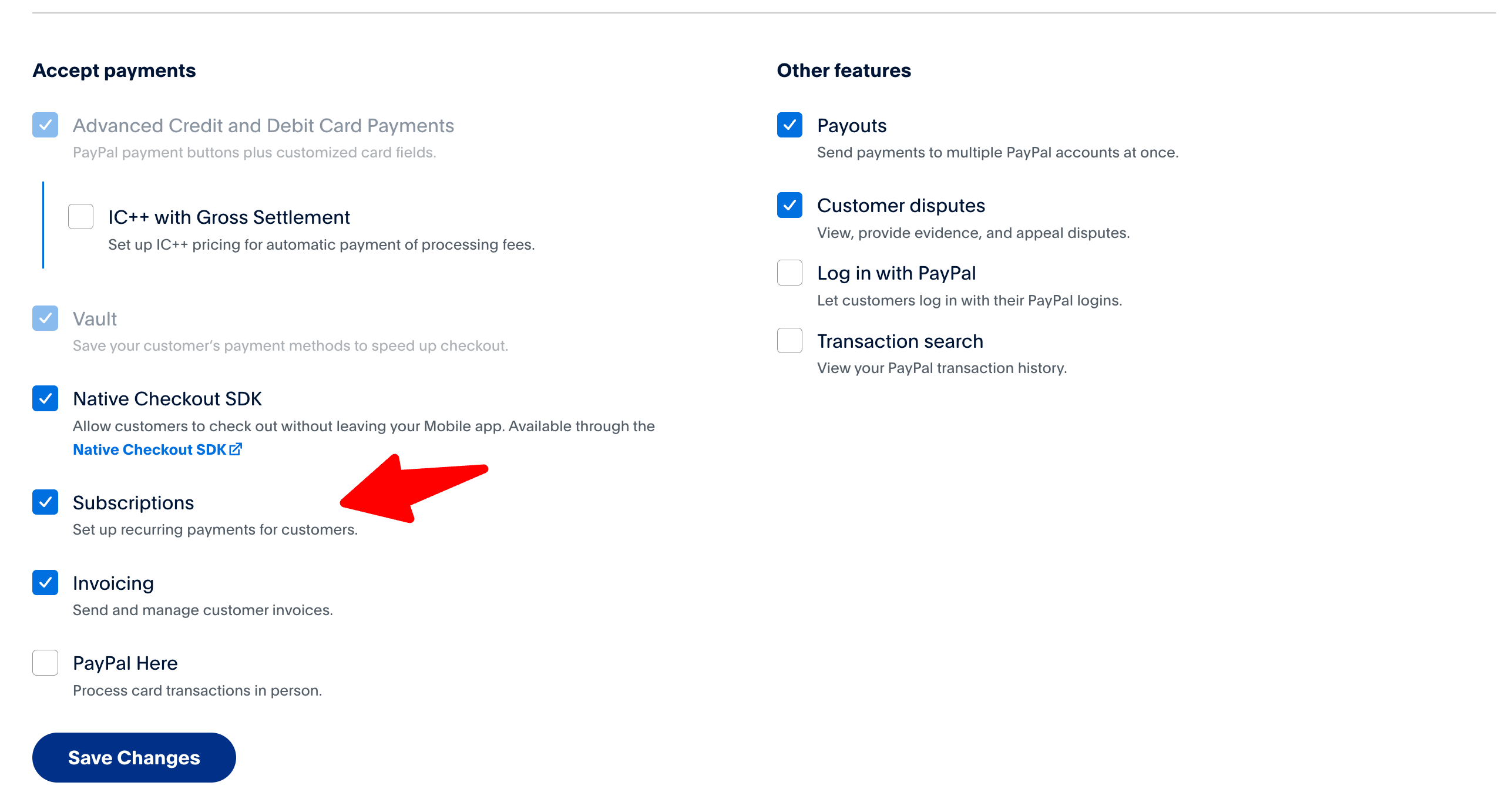Image resolution: width=1512 pixels, height=799 pixels.
Task: Open the Native Checkout SDK link
Action: pos(149,449)
